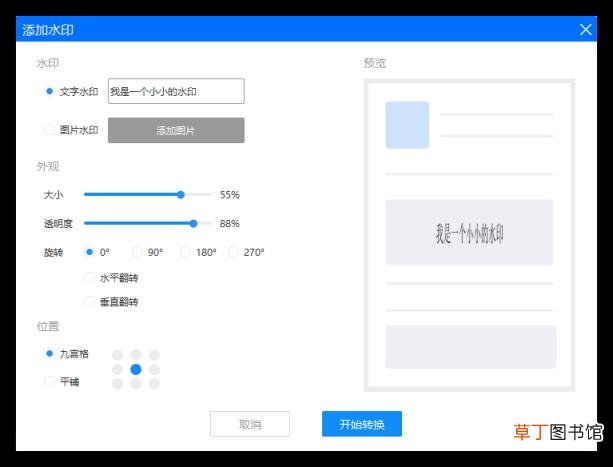Choose top-right dot in position grid

(x=154, y=355)
